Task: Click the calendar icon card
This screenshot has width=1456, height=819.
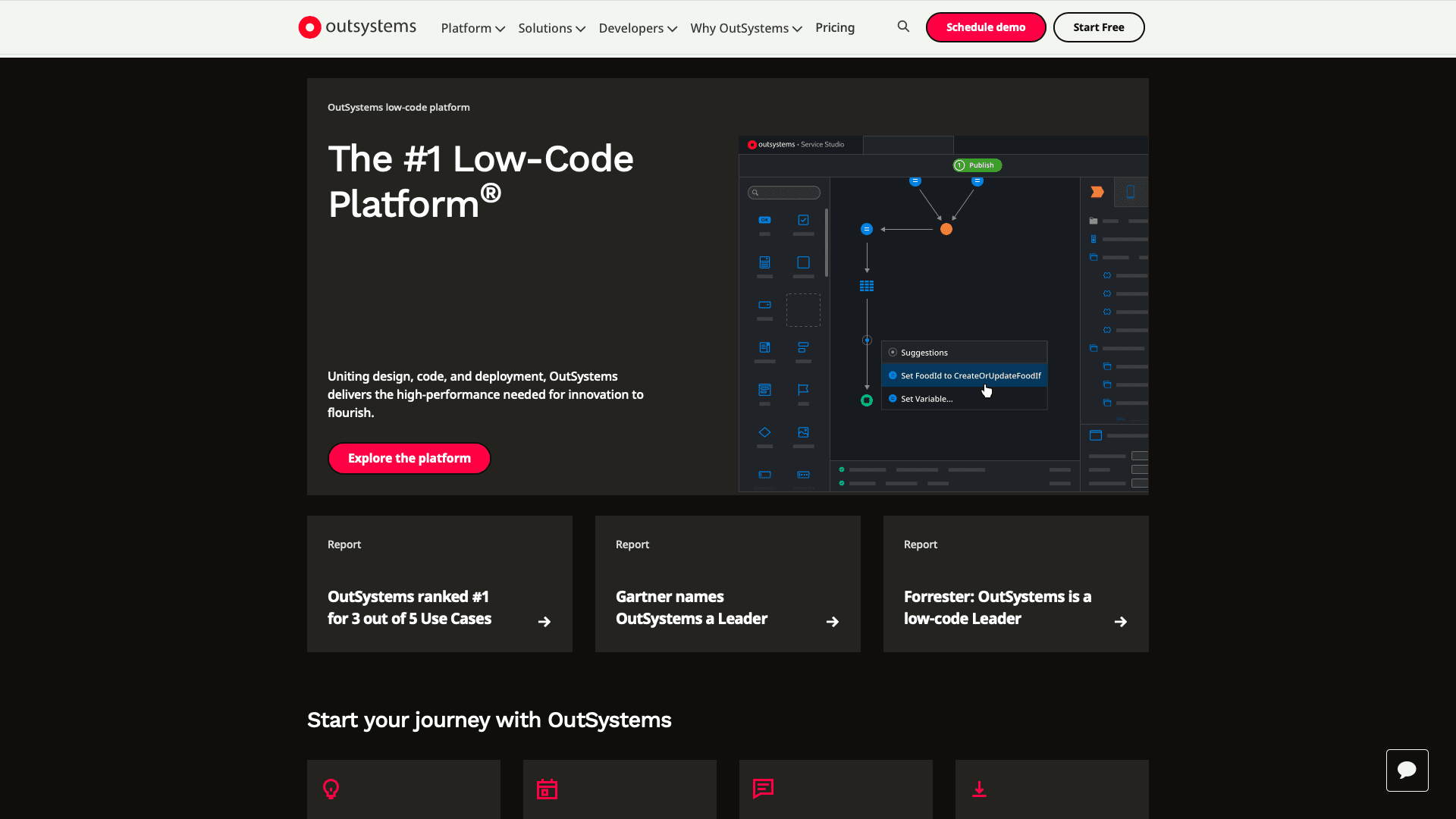Action: pos(620,789)
